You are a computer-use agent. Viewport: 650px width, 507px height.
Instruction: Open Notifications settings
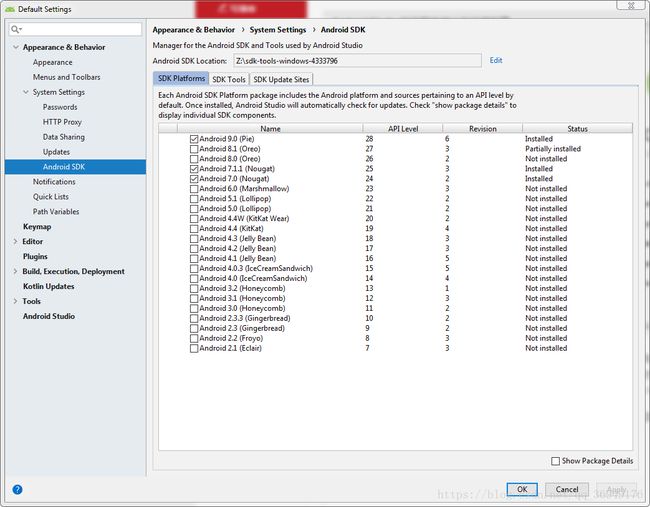pos(54,182)
